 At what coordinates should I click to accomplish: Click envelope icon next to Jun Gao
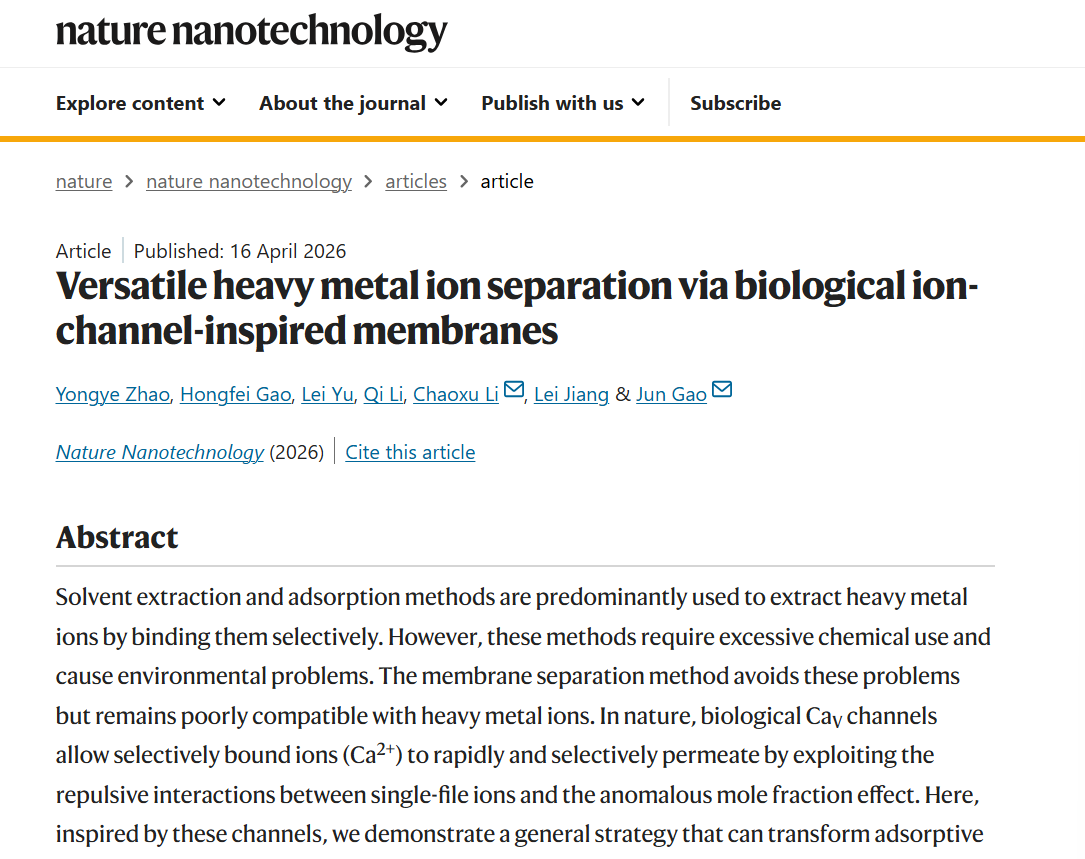tap(722, 390)
